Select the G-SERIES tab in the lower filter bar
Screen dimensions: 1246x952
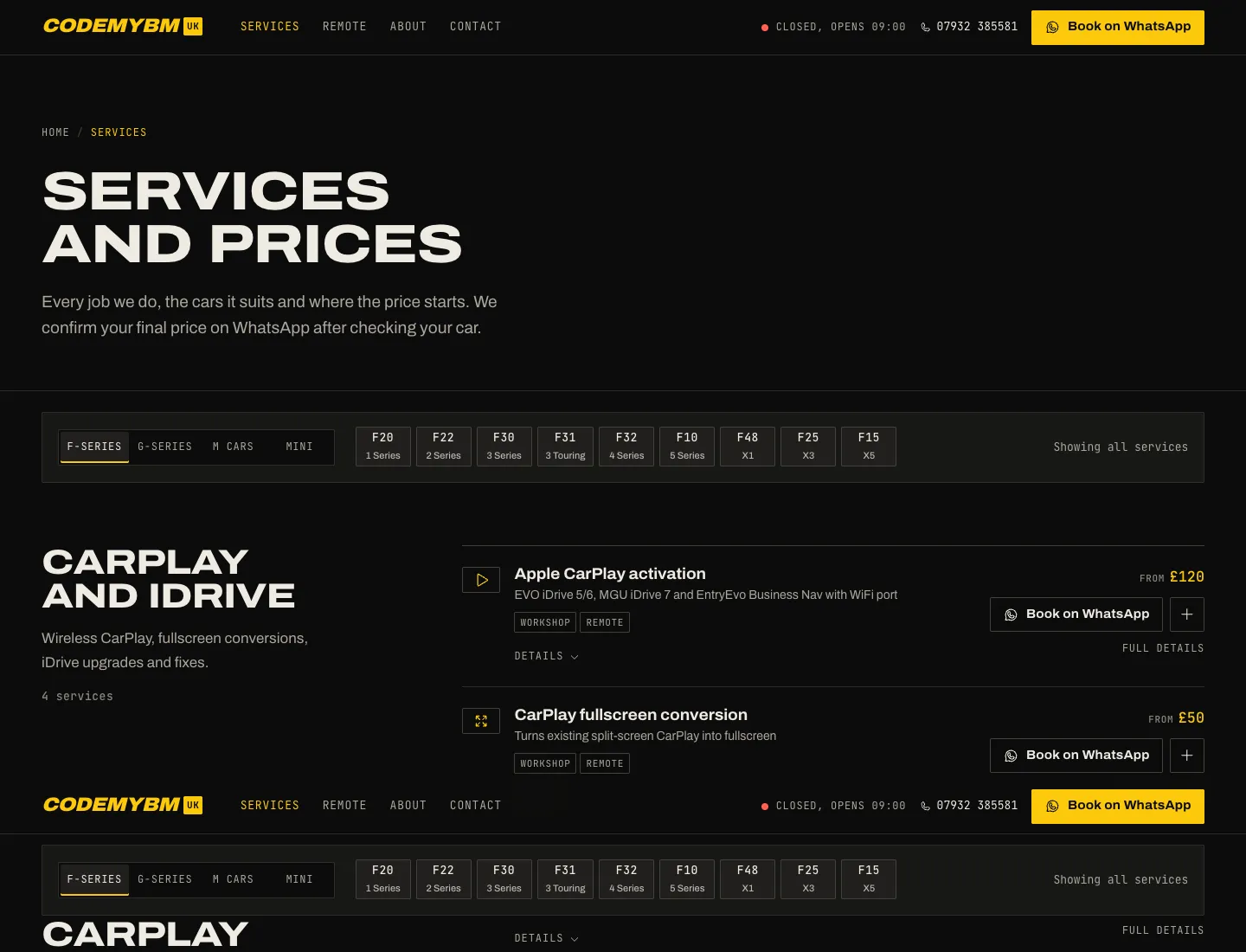click(165, 879)
